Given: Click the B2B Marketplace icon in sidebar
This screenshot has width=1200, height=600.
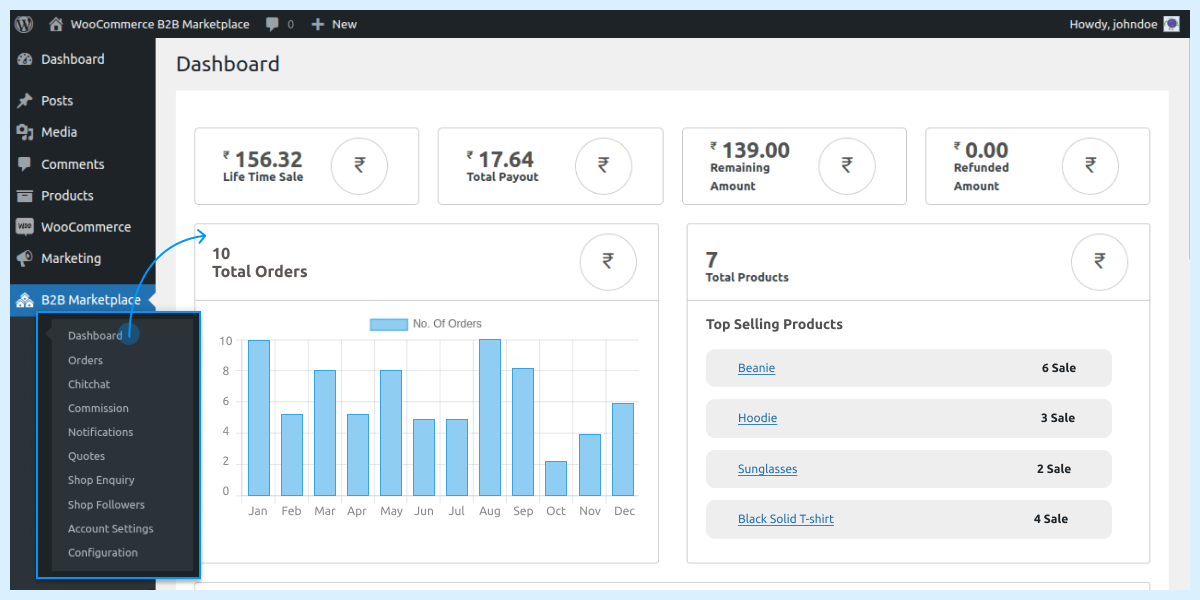Looking at the screenshot, I should 25,300.
